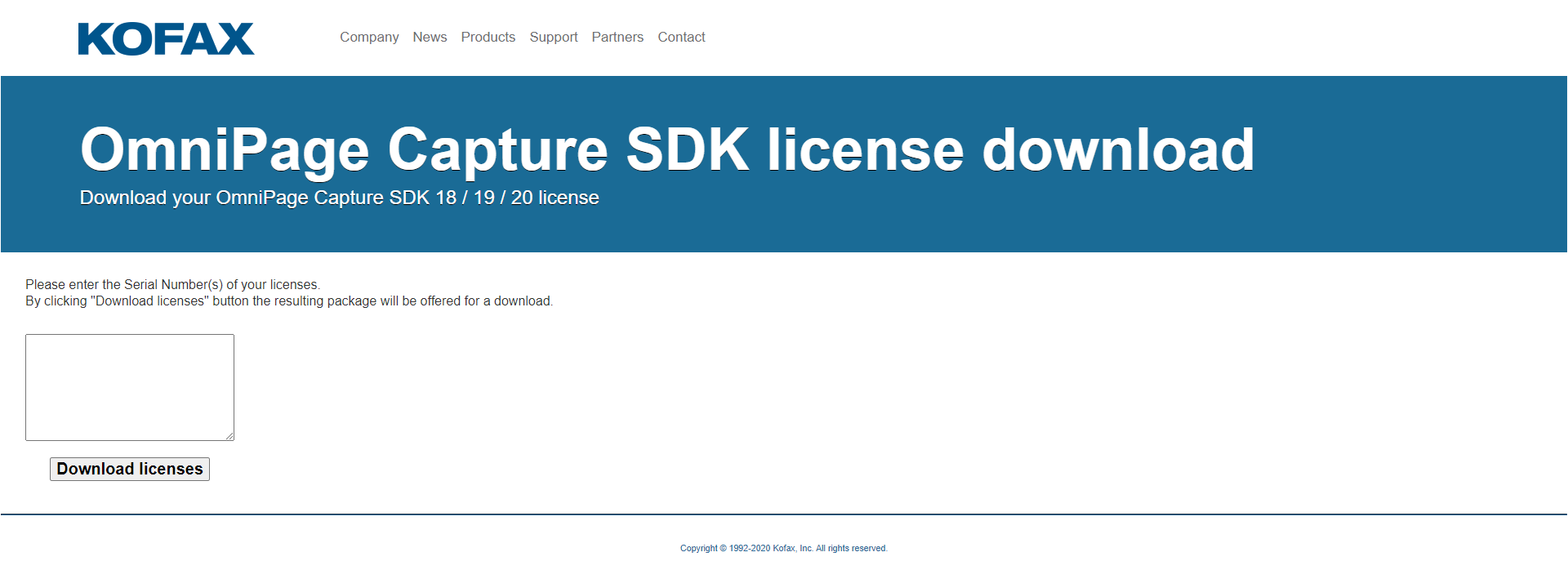Go to the Support page
This screenshot has width=1568, height=579.
pyautogui.click(x=554, y=37)
